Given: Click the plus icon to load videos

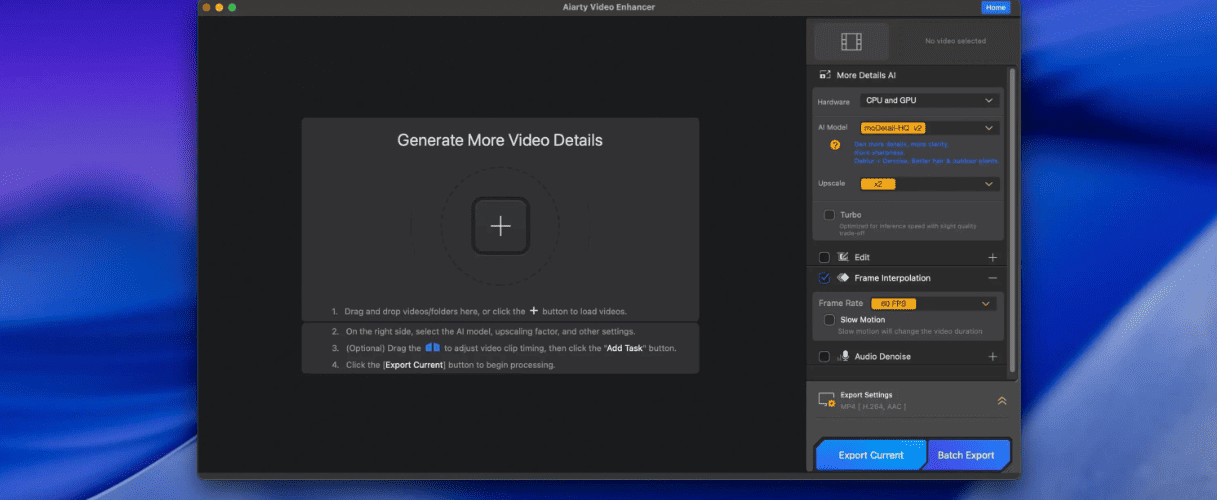Looking at the screenshot, I should coord(500,226).
